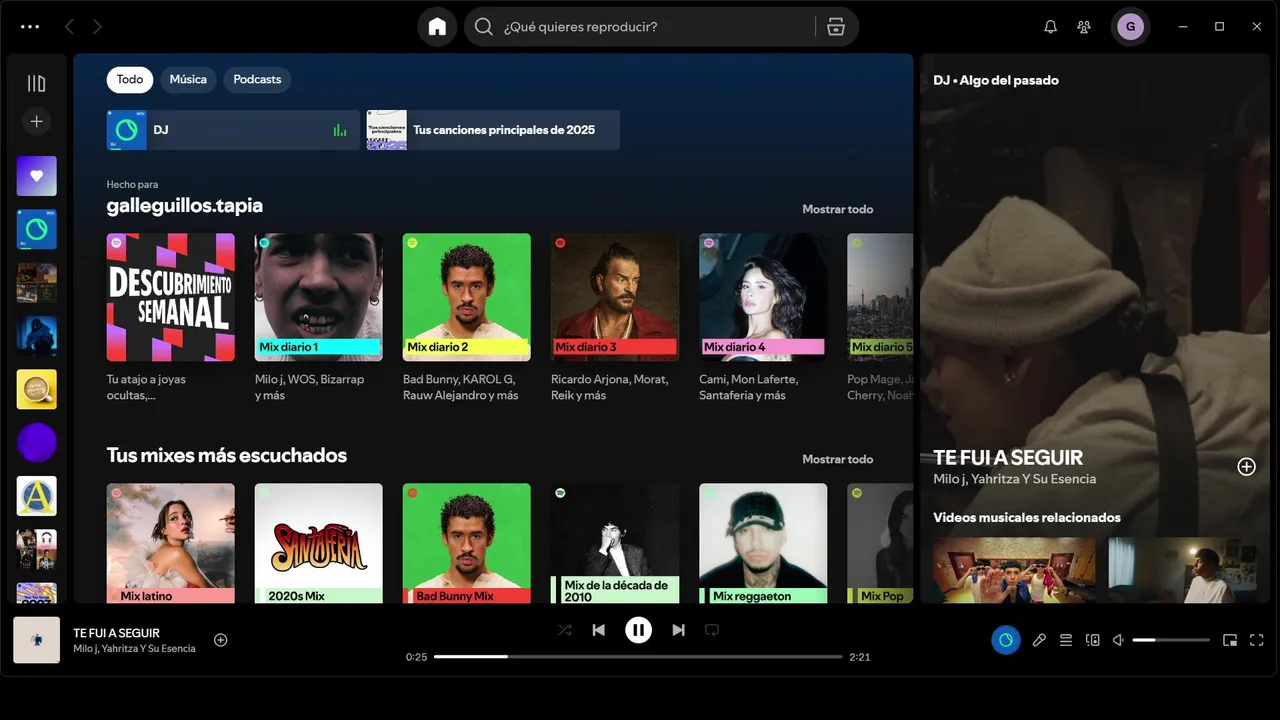Open the three-dots app menu
This screenshot has width=1280, height=720.
click(x=30, y=27)
